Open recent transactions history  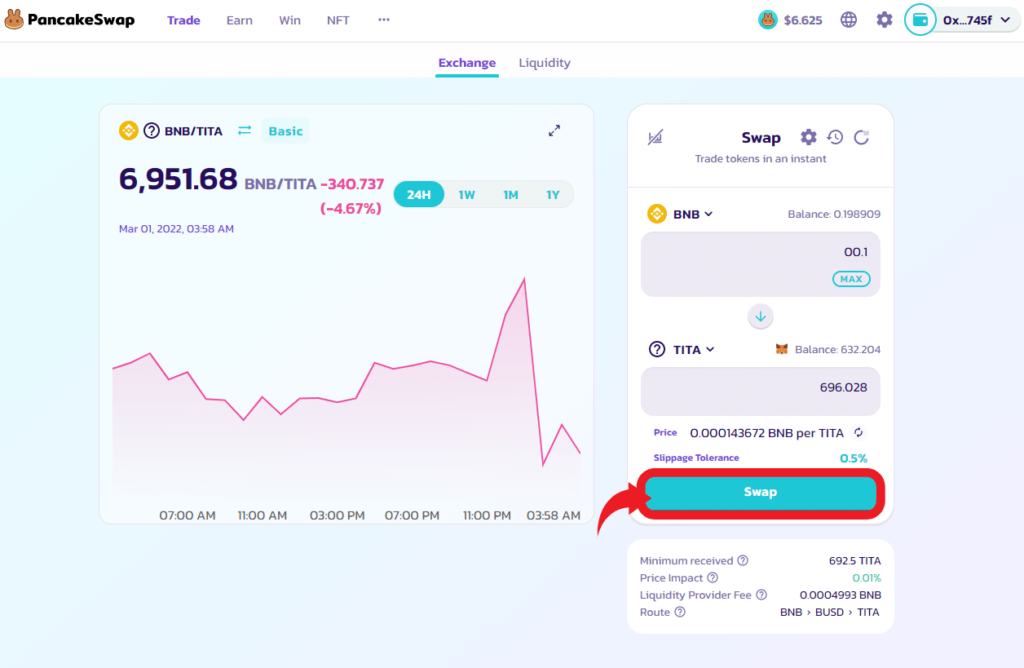click(x=835, y=137)
